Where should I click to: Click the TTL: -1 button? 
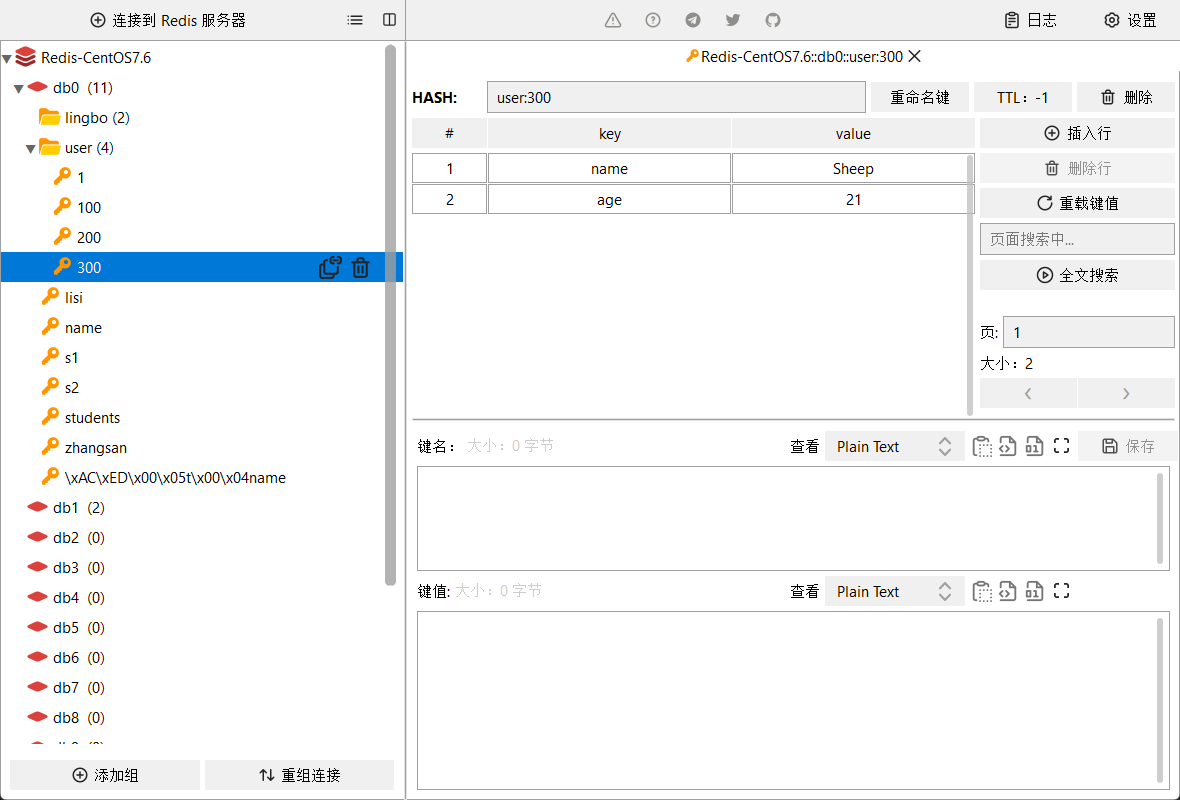pyautogui.click(x=1023, y=97)
